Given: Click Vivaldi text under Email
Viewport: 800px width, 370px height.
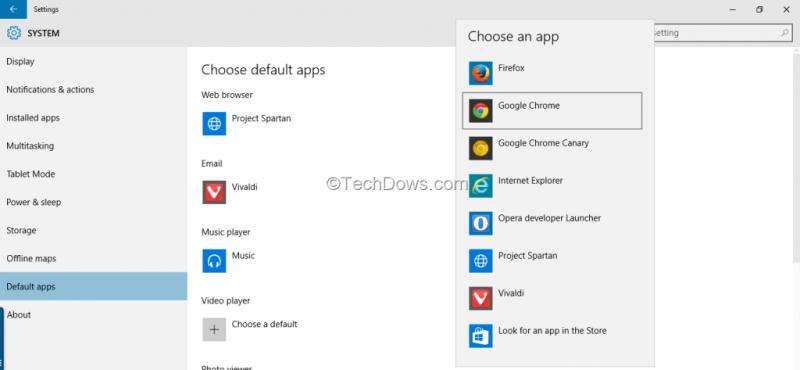Looking at the screenshot, I should tap(244, 187).
